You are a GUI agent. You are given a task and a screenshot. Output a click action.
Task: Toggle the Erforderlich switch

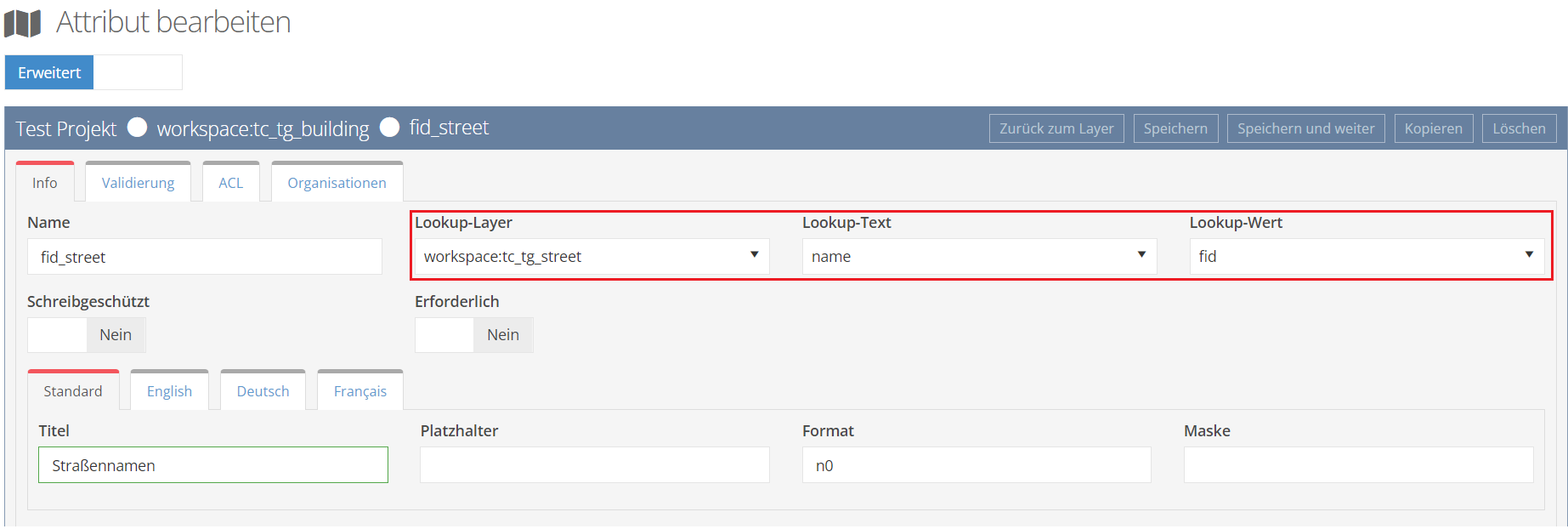coord(474,335)
